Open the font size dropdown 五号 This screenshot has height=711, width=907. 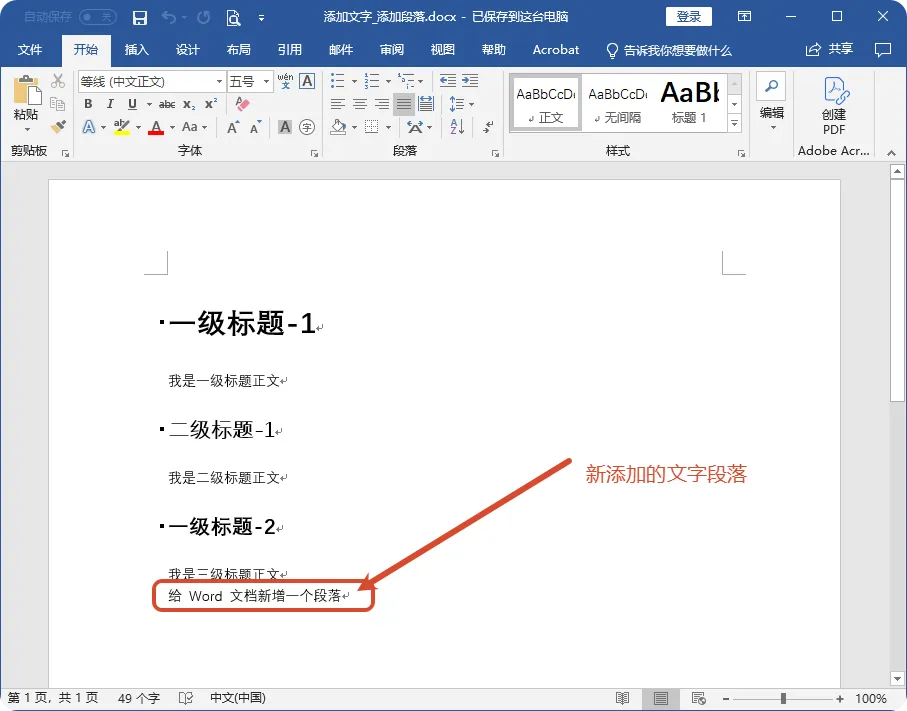click(x=266, y=82)
